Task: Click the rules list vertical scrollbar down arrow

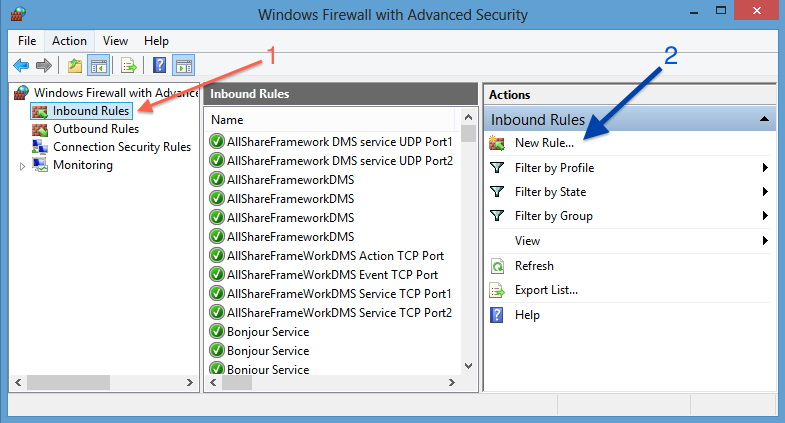Action: [469, 366]
